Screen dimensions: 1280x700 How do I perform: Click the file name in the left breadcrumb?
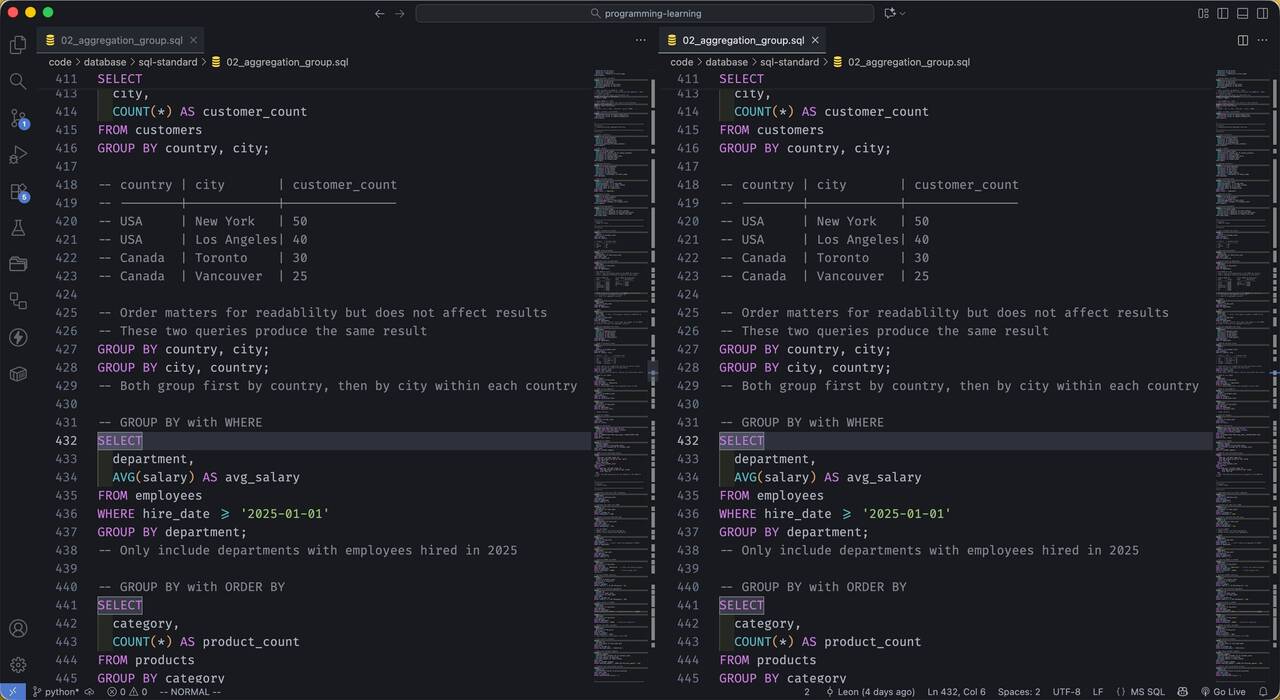(287, 62)
